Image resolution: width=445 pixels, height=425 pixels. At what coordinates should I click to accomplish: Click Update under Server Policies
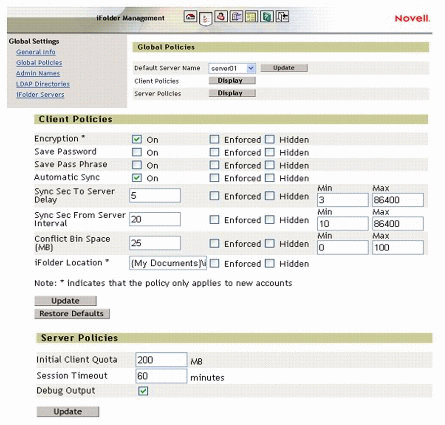pyautogui.click(x=68, y=412)
